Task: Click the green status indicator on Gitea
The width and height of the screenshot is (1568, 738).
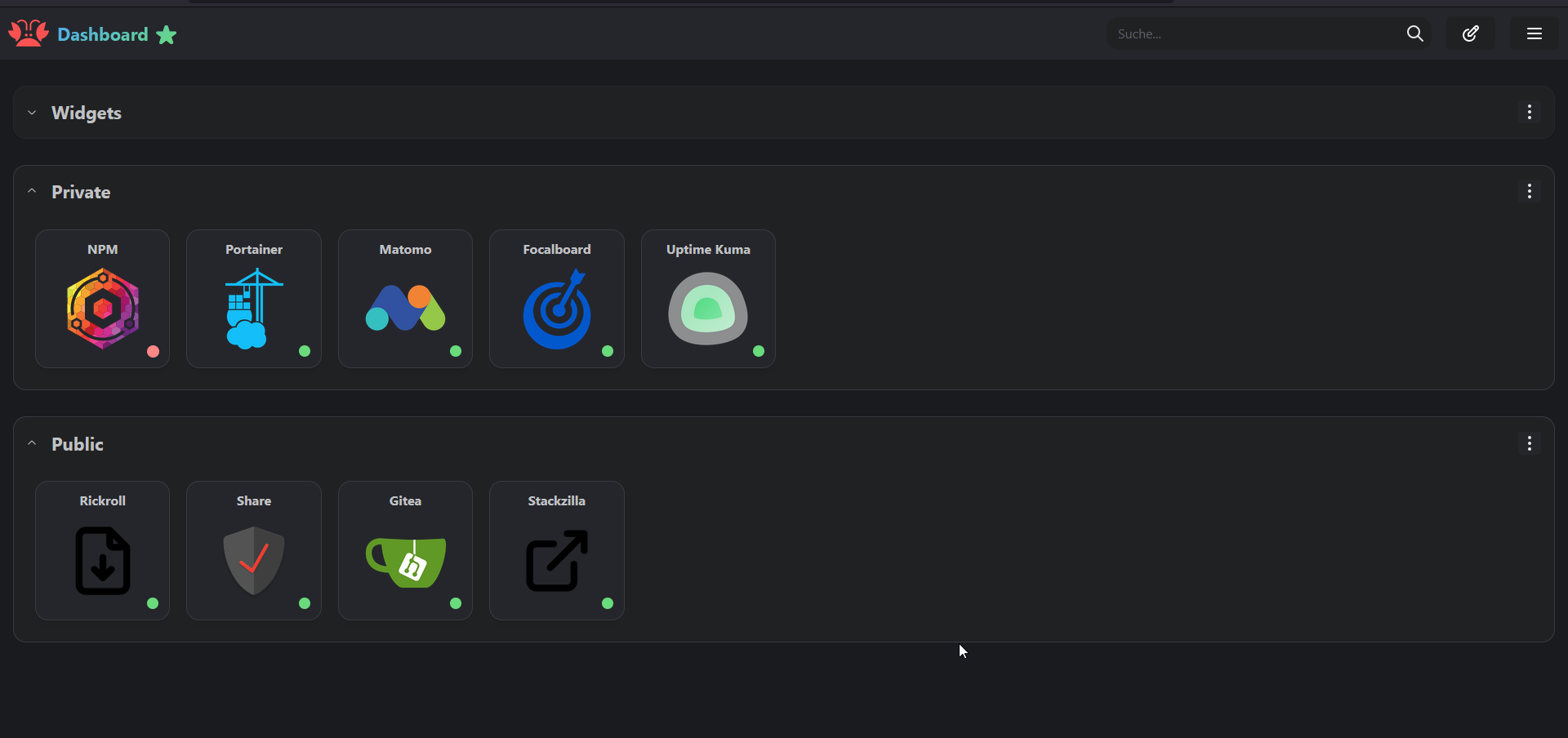Action: point(456,604)
